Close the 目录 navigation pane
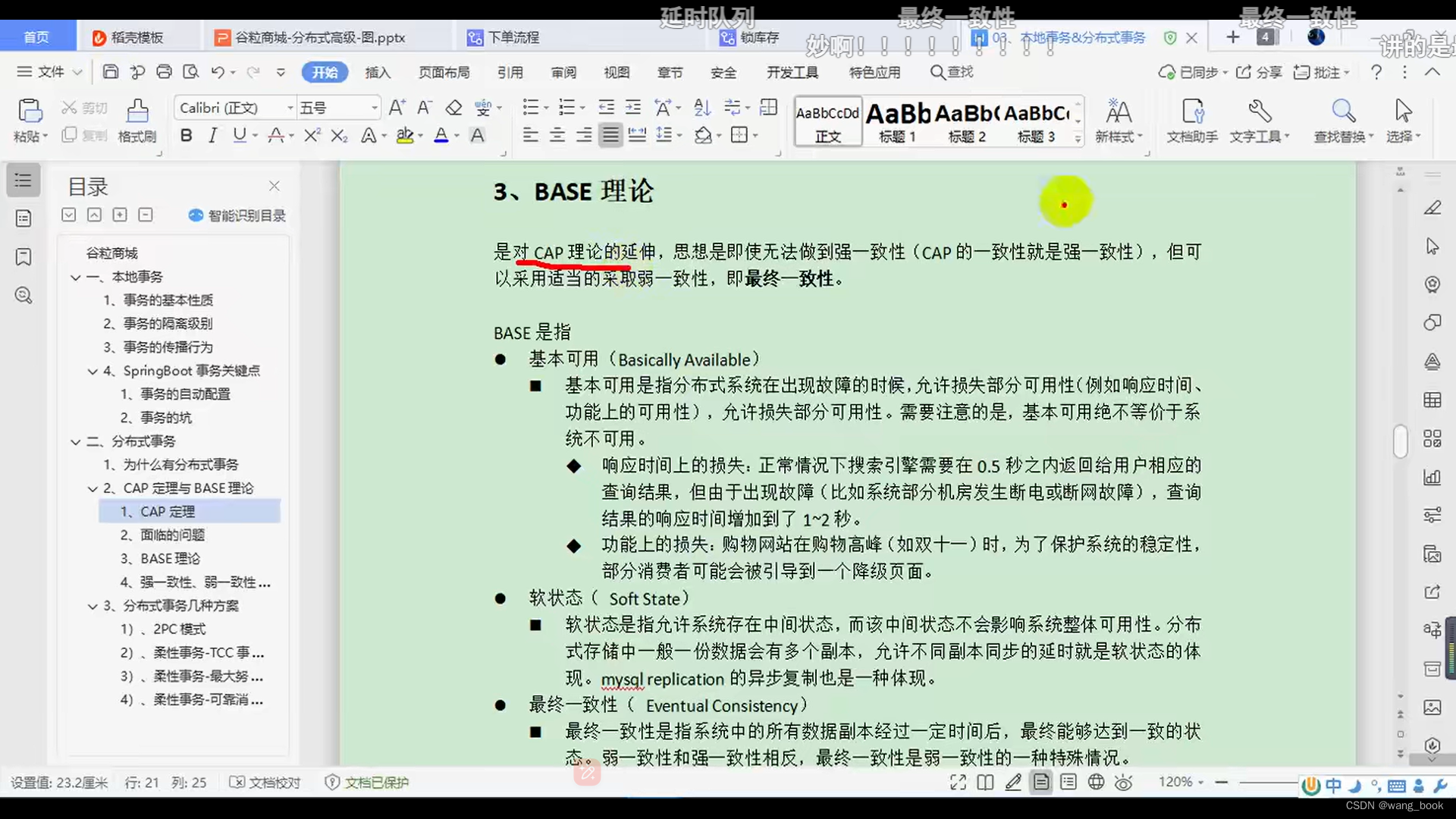Viewport: 1456px width, 819px height. (x=275, y=186)
